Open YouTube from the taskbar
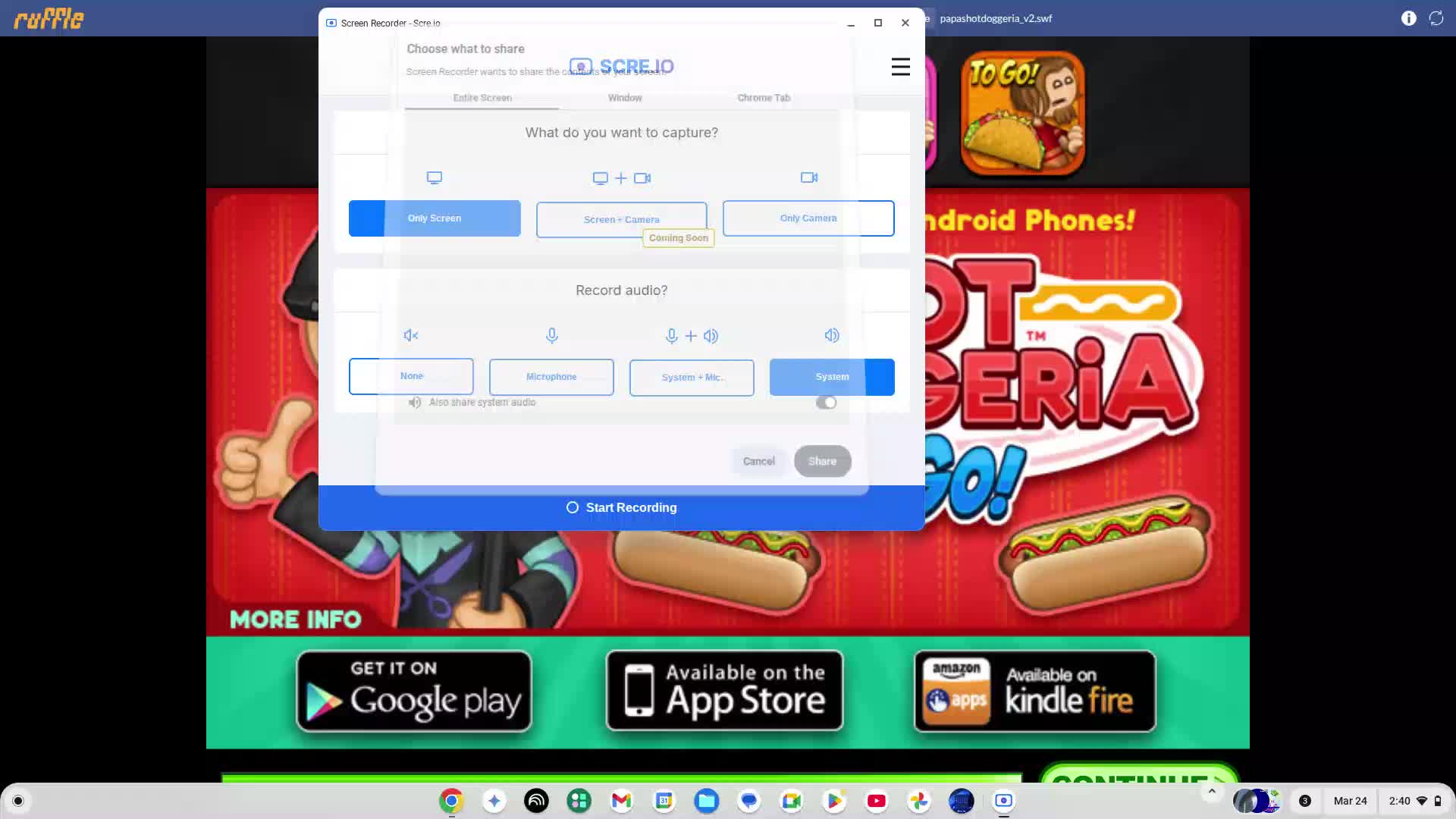Image resolution: width=1456 pixels, height=819 pixels. click(876, 801)
